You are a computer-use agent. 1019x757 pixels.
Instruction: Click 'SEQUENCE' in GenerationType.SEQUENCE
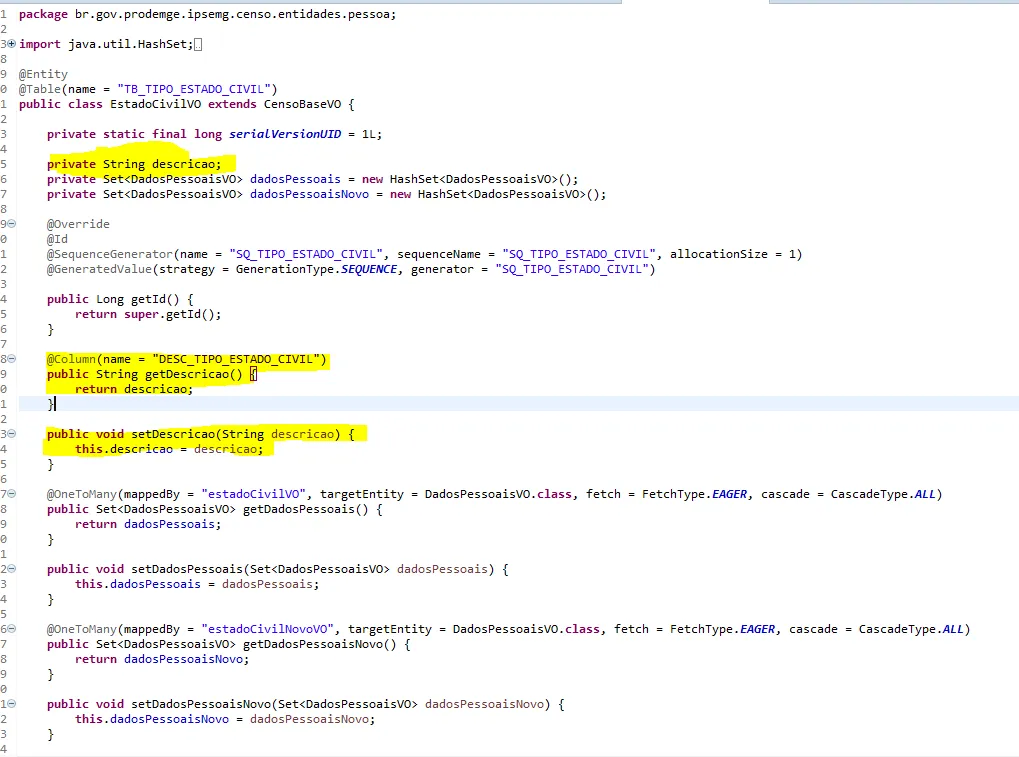click(369, 269)
